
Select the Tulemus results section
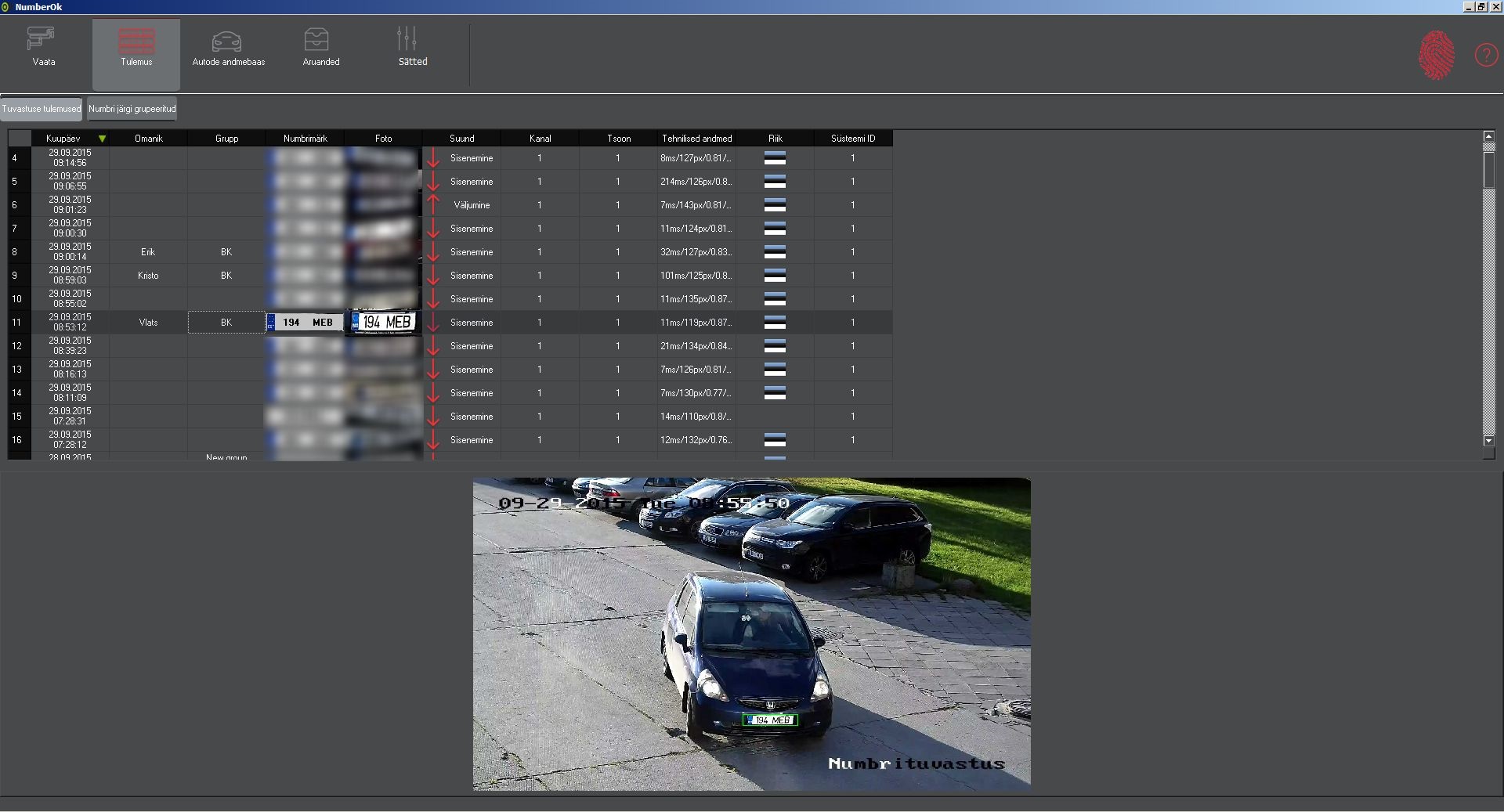[136, 54]
